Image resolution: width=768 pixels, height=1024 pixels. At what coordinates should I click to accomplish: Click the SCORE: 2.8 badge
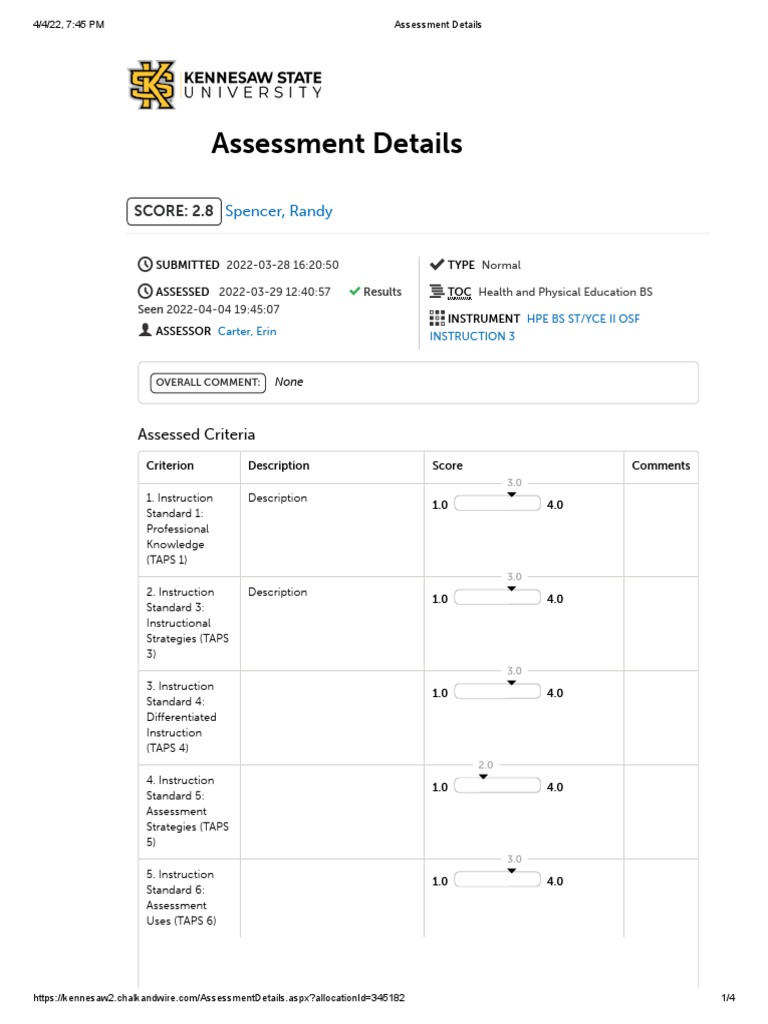pos(173,211)
